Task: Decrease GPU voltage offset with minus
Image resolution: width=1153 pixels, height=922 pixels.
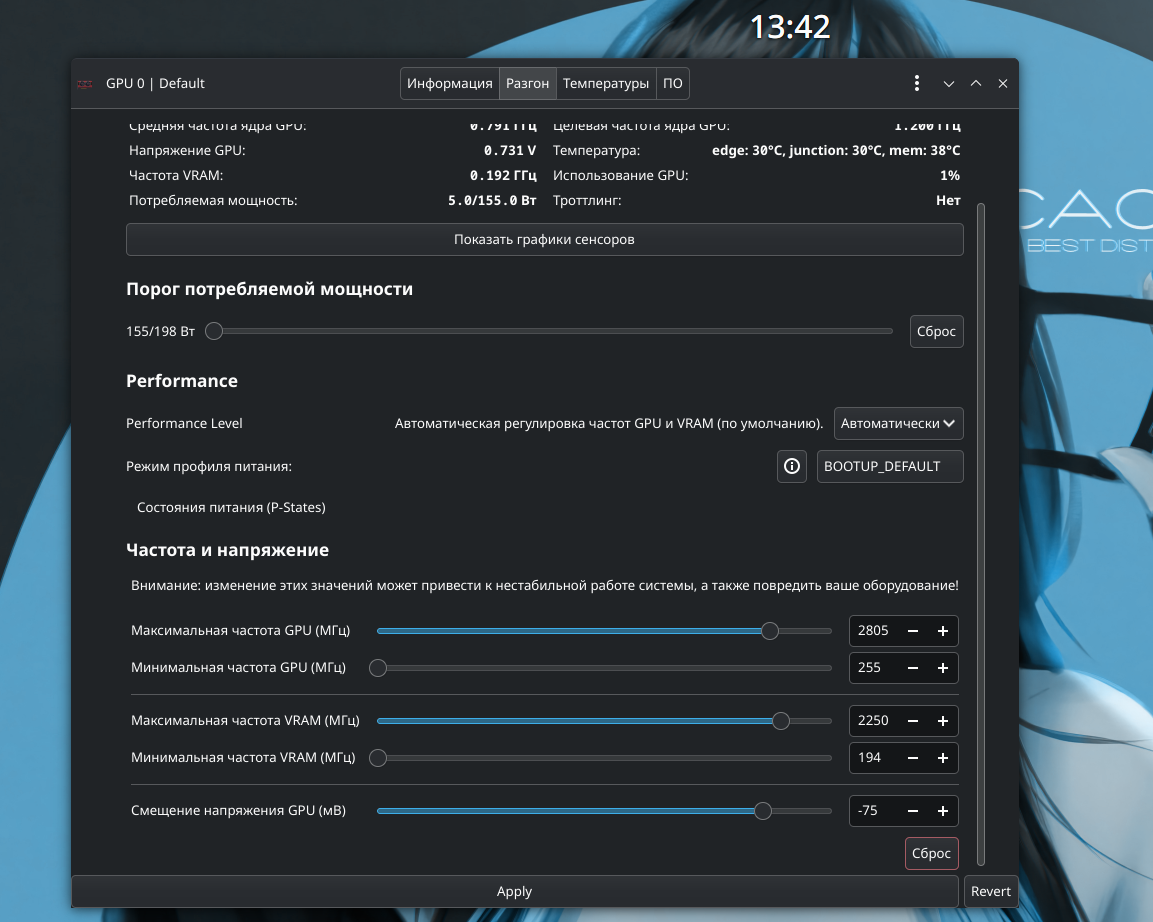Action: pos(913,811)
